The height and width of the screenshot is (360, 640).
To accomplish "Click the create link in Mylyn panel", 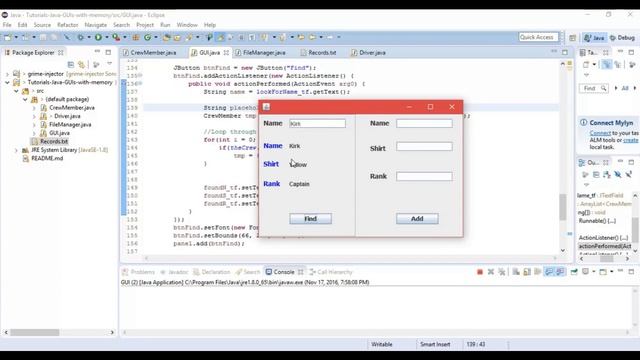I will coord(631,140).
